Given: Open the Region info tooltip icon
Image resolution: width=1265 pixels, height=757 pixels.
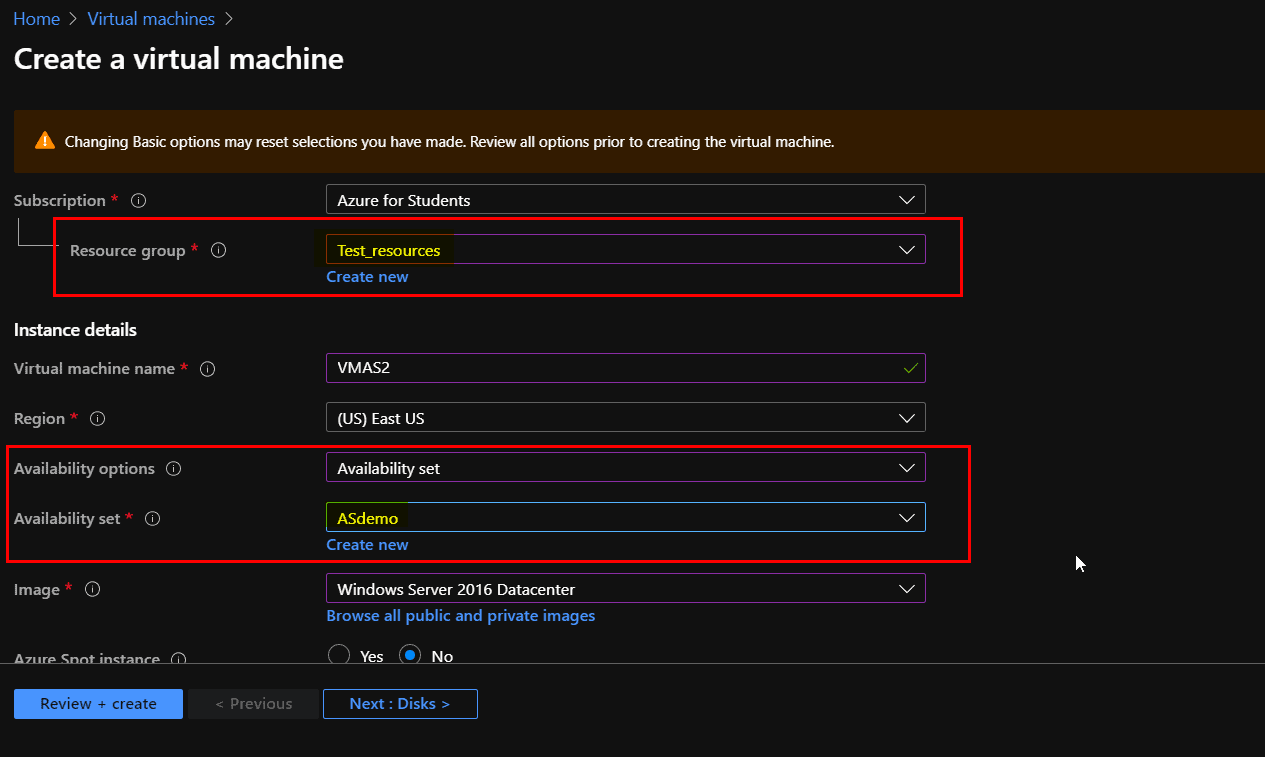Looking at the screenshot, I should 97,418.
